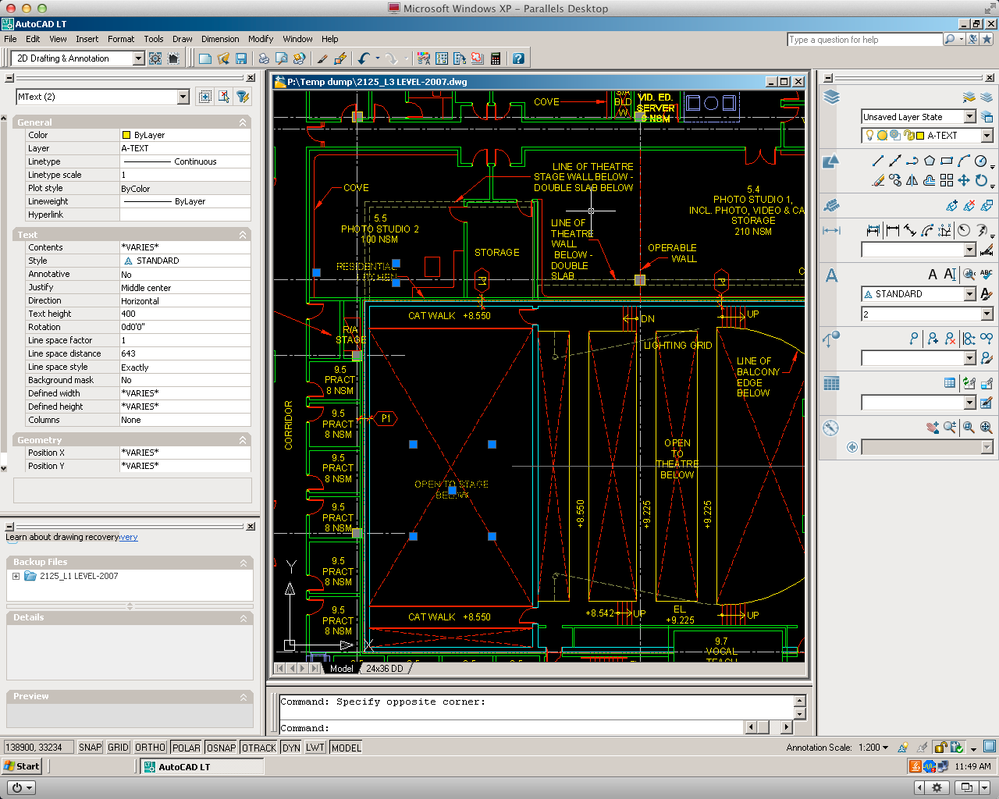Image resolution: width=999 pixels, height=799 pixels.
Task: Toggle POLAR tracking in status bar
Action: pyautogui.click(x=186, y=747)
